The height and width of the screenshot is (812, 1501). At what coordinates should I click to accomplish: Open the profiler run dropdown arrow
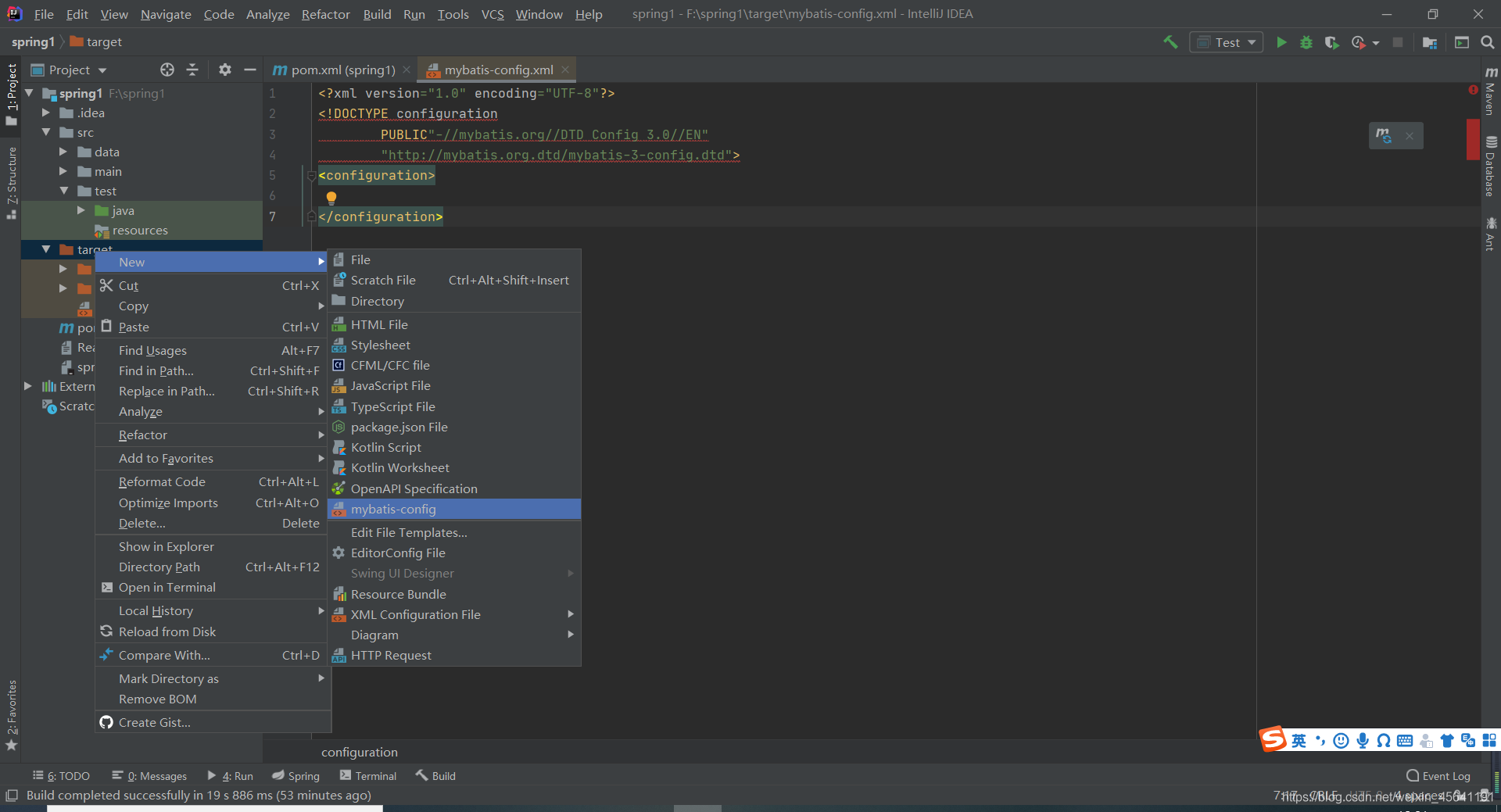[1376, 43]
